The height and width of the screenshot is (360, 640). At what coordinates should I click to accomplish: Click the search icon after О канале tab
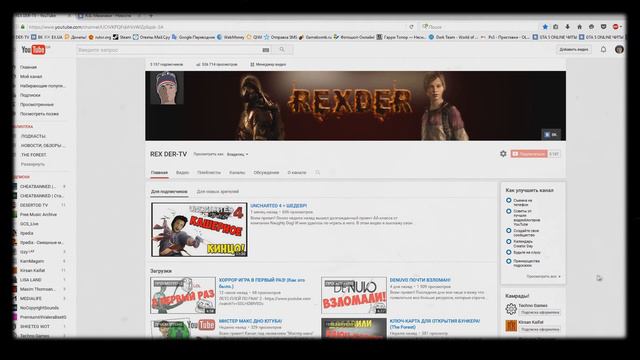tap(318, 173)
